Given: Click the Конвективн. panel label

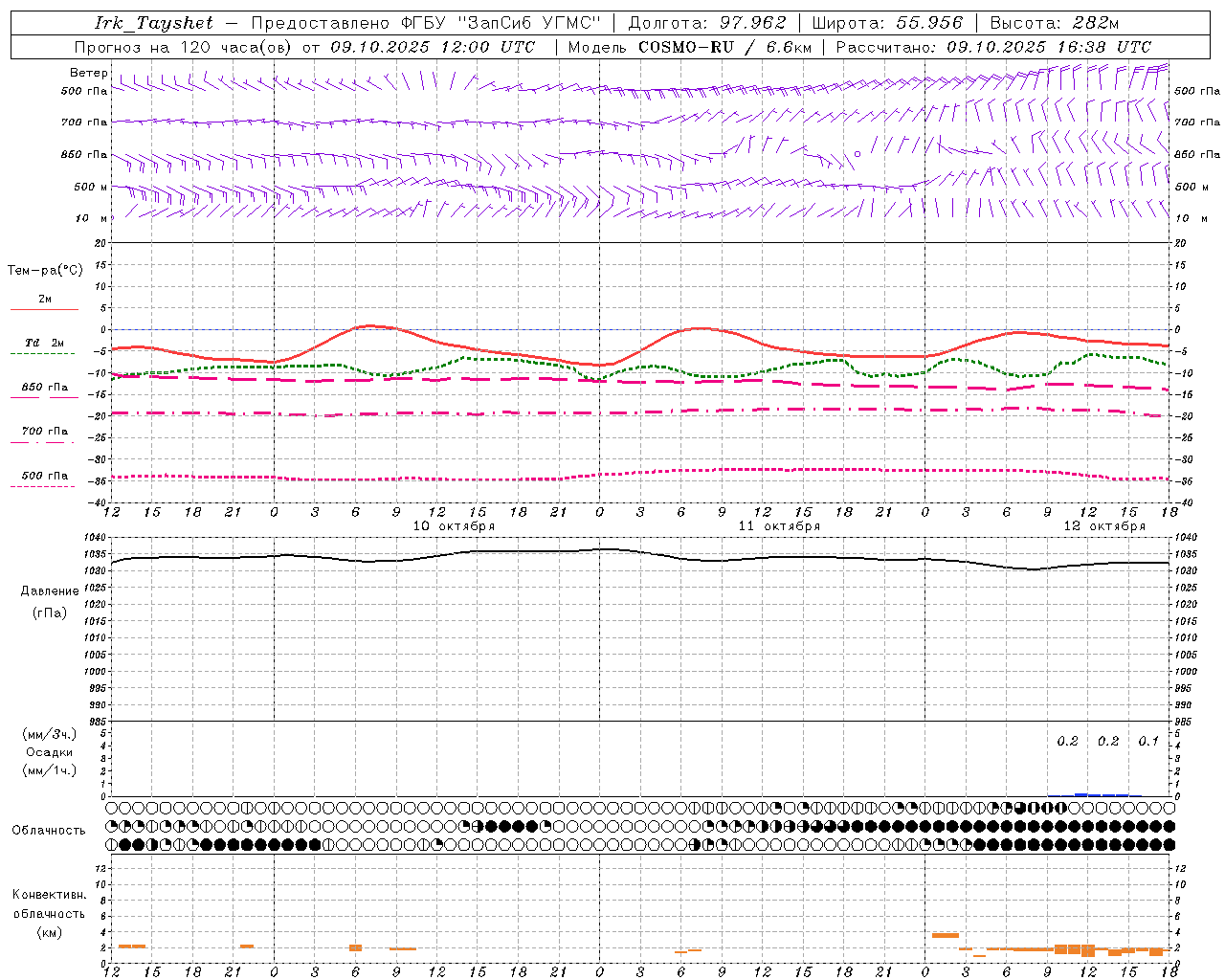Looking at the screenshot, I should pos(49,895).
